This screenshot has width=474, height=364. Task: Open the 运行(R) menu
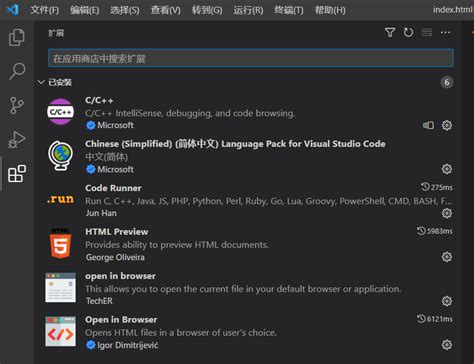248,10
